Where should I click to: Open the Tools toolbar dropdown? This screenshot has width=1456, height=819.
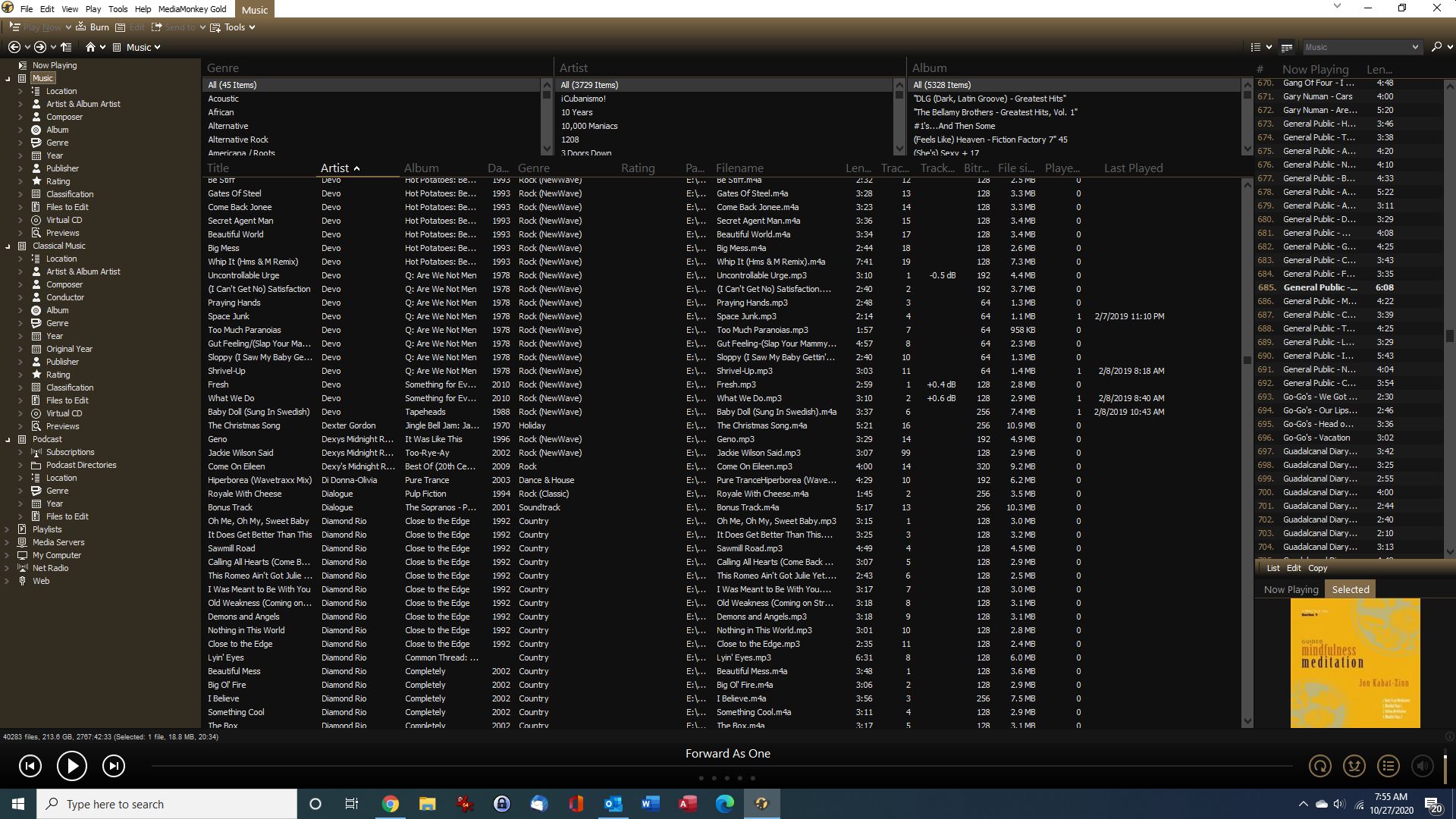pos(233,27)
